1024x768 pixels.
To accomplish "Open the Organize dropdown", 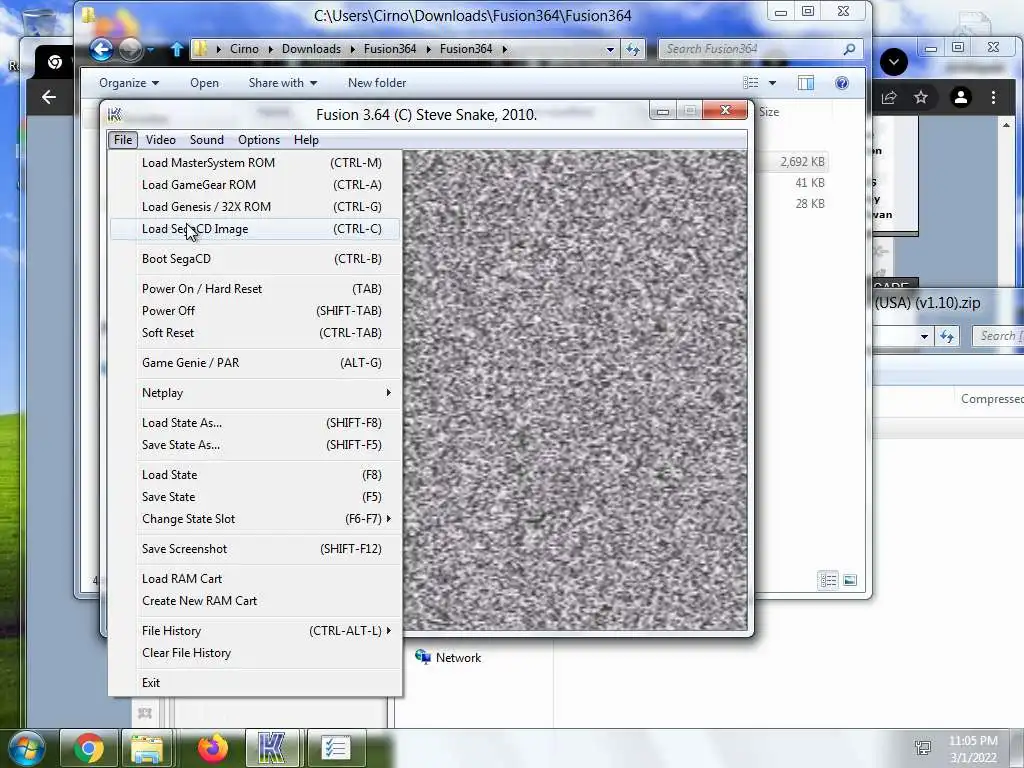I will pos(129,83).
